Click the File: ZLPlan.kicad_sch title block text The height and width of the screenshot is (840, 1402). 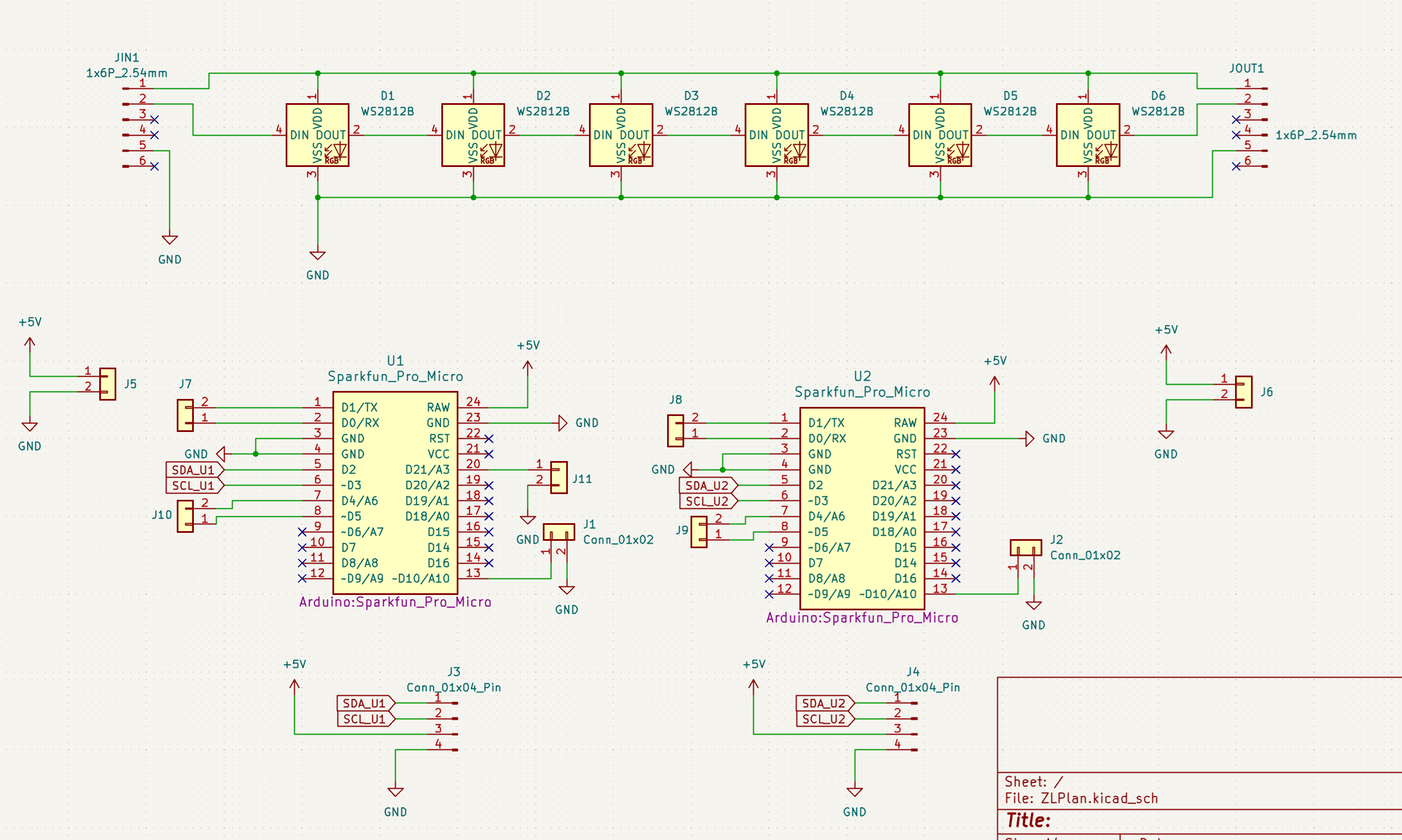coord(1080,798)
